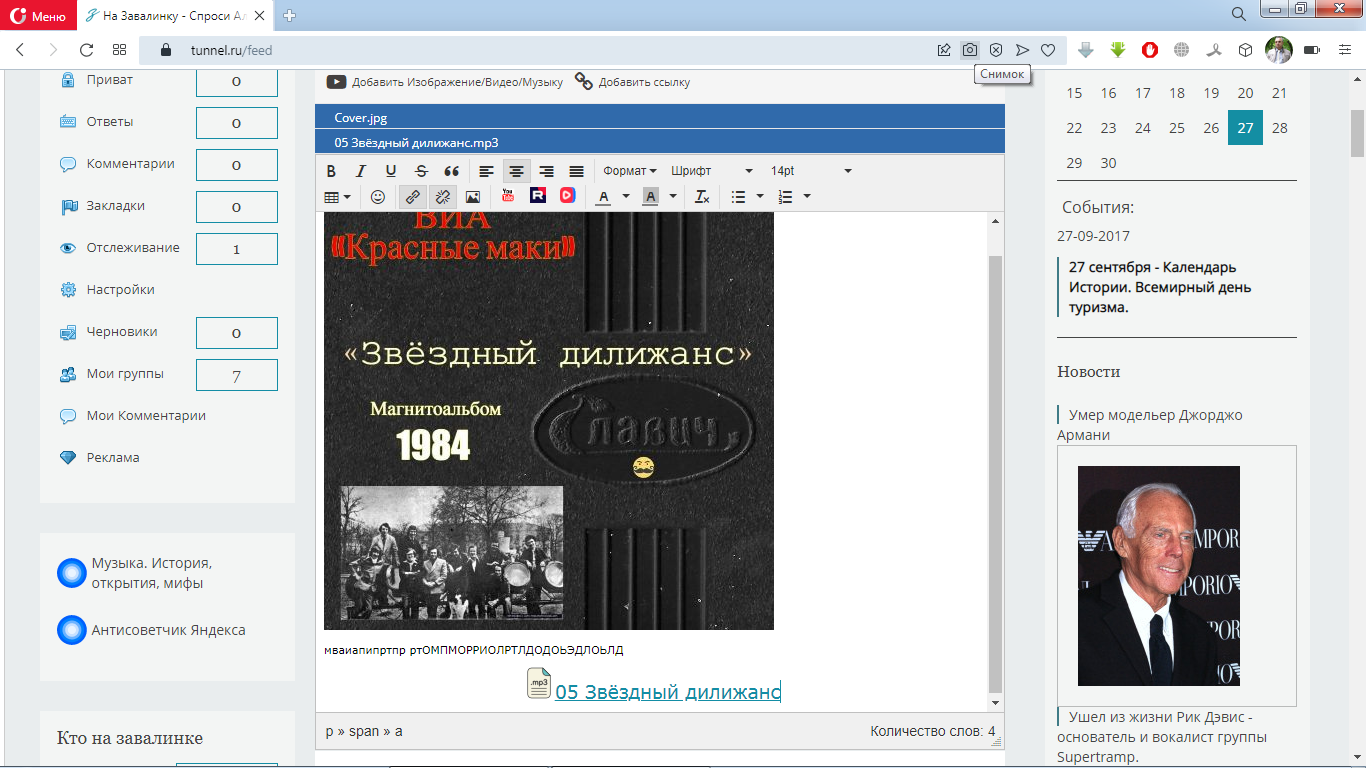Click the red AdBlock stop-hand icon
The height and width of the screenshot is (768, 1366).
[1150, 50]
